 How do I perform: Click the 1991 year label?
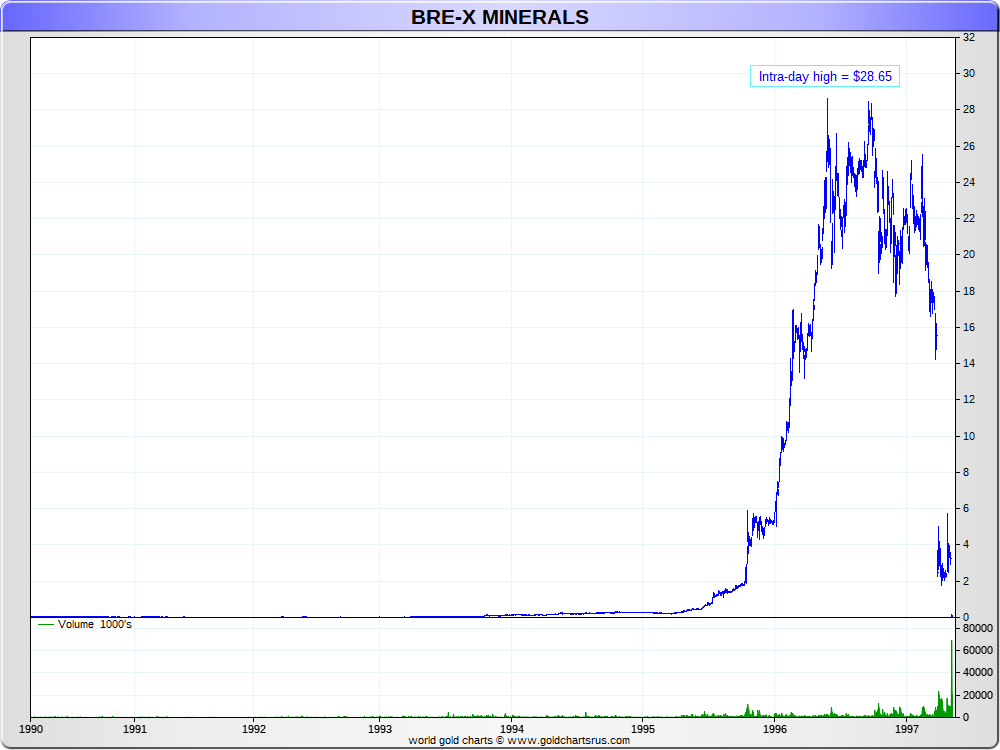coord(135,729)
